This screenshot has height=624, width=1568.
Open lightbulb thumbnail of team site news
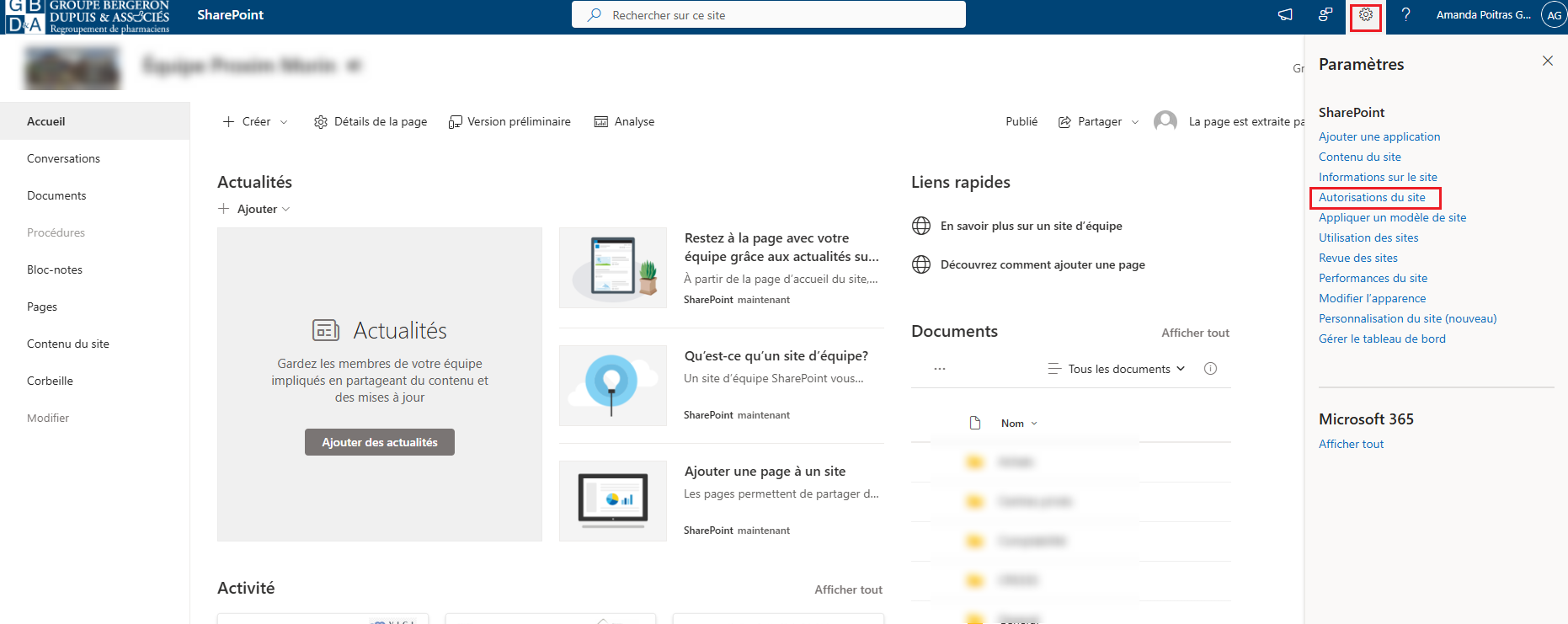(x=613, y=385)
